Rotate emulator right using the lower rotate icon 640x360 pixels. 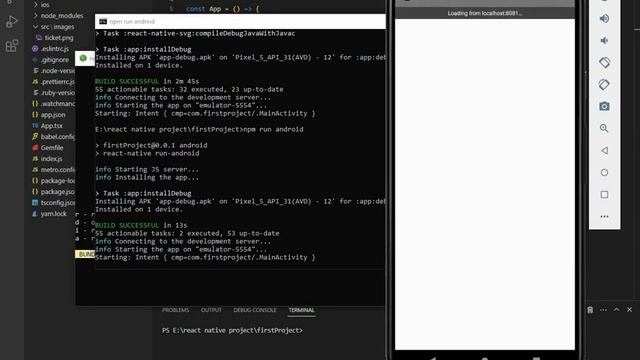click(604, 84)
